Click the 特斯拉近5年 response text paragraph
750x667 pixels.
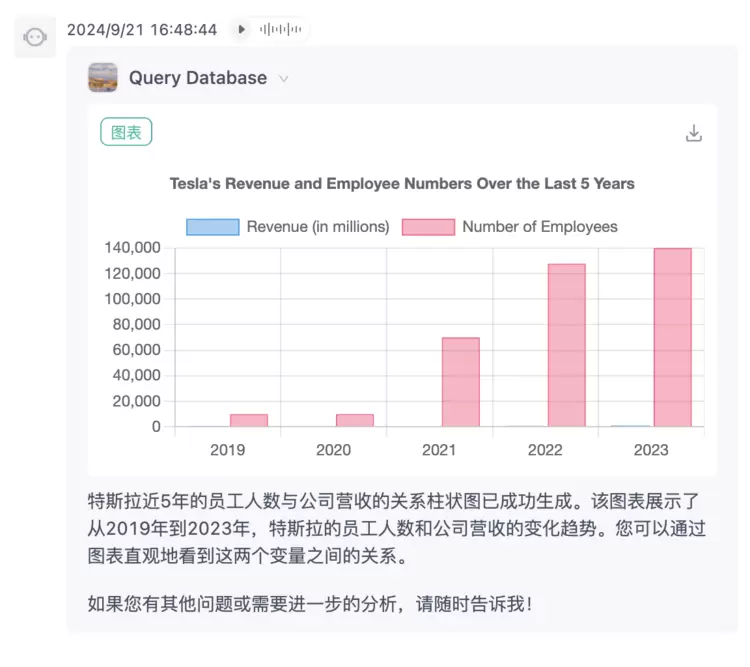point(400,527)
